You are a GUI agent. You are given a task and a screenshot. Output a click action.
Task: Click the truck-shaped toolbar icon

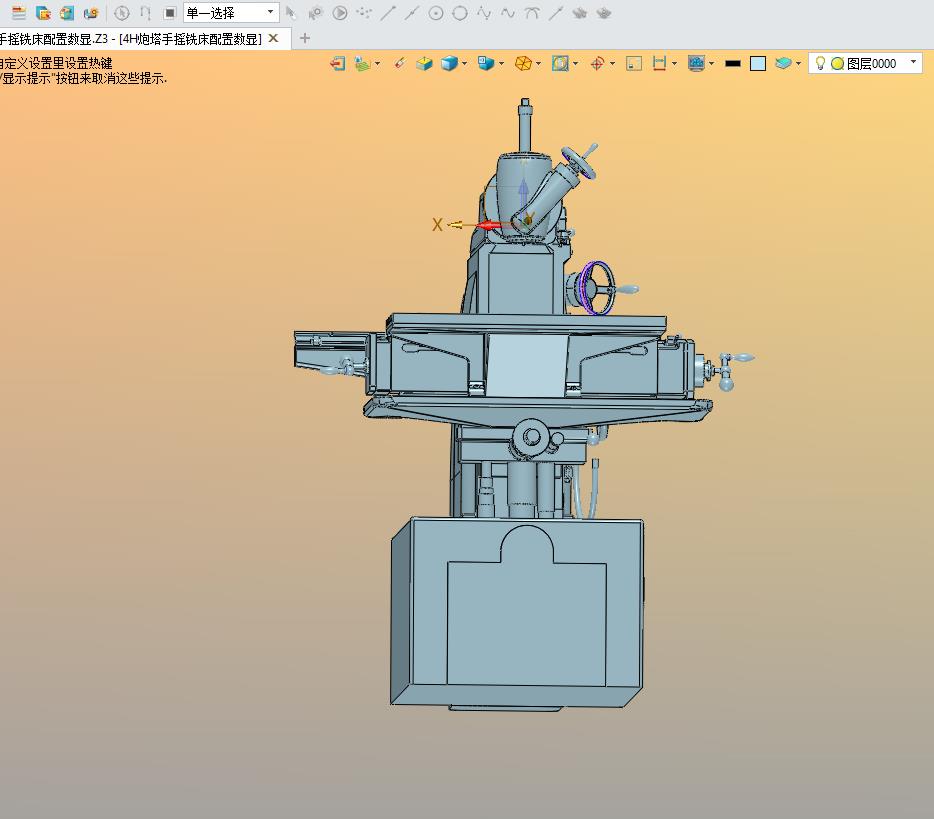[x=91, y=13]
